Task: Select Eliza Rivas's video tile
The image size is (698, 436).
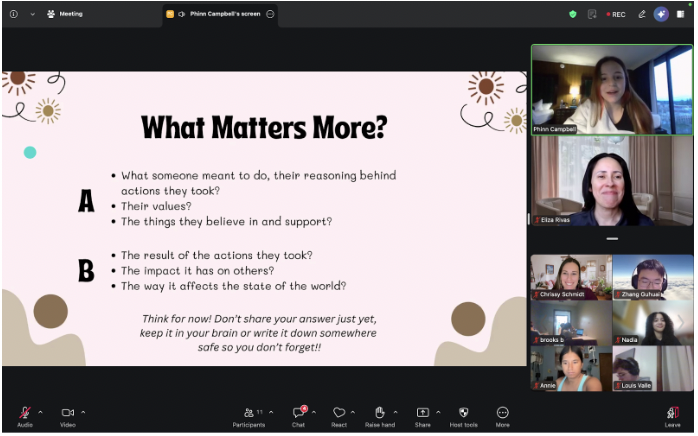Action: tap(613, 181)
